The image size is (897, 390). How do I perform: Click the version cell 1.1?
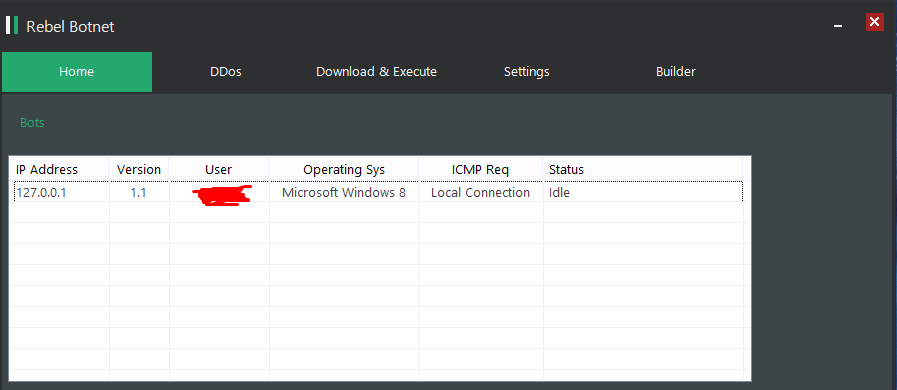tap(138, 193)
